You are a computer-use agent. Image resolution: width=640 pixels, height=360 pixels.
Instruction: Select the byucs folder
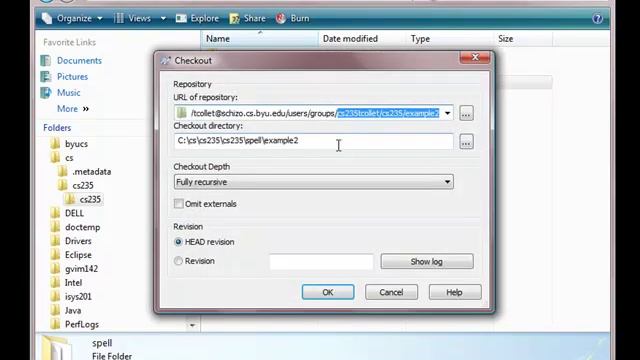click(76, 144)
